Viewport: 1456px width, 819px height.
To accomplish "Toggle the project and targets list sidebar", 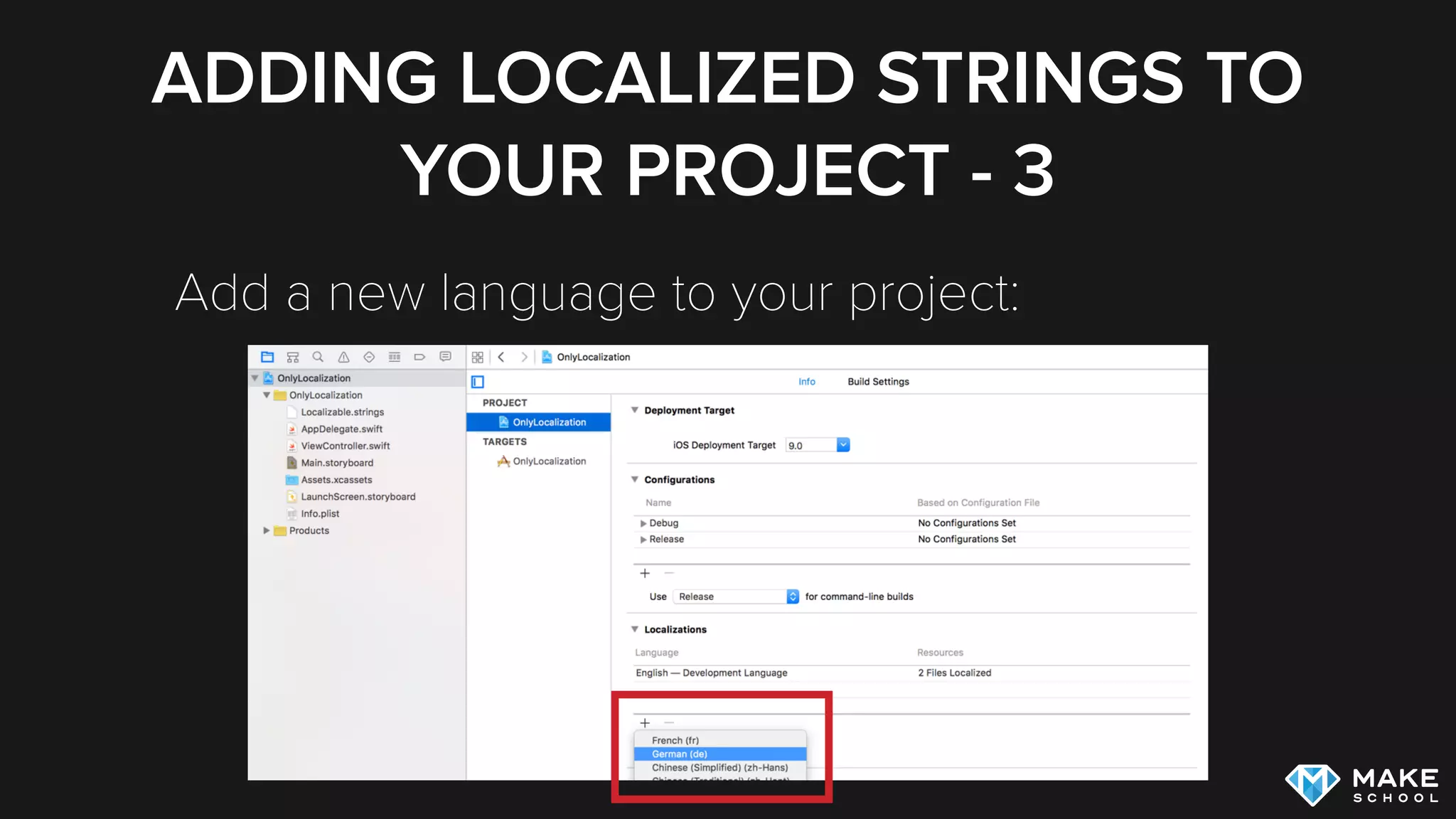I will 478,382.
